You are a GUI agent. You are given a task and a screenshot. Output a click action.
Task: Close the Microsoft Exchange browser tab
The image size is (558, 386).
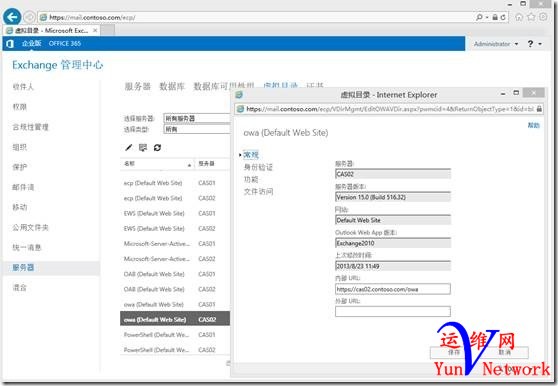95,31
